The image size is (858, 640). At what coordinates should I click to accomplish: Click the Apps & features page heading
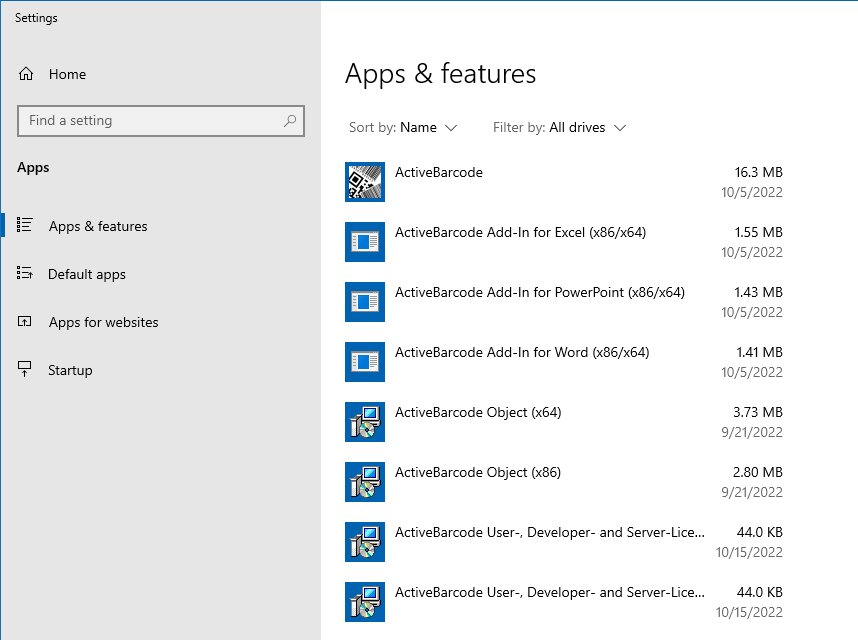[440, 74]
